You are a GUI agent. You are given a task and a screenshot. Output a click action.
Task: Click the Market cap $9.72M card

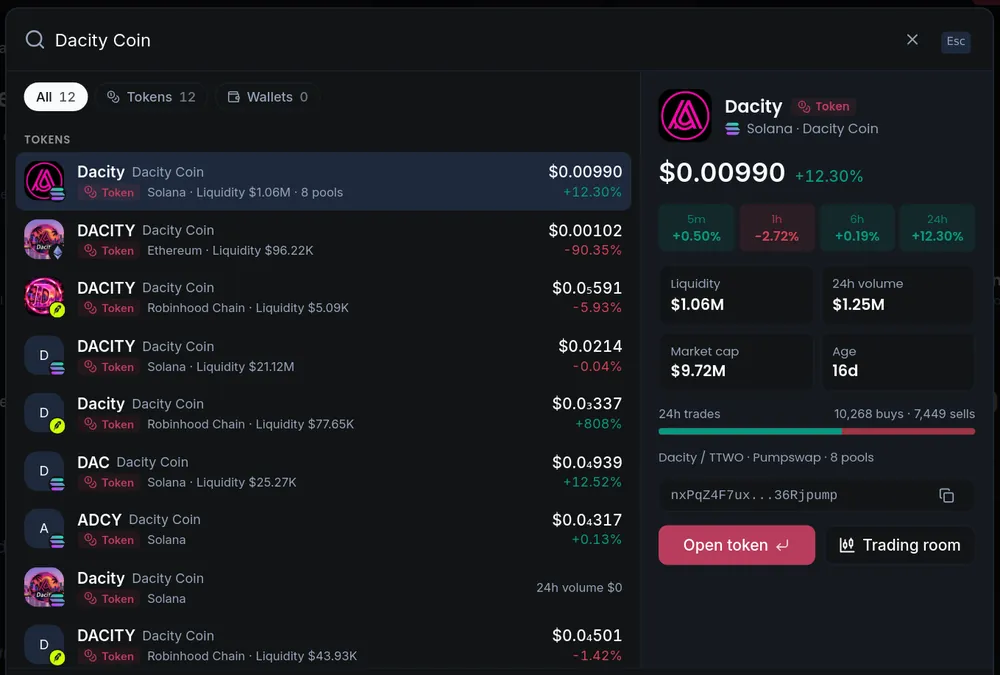(736, 362)
